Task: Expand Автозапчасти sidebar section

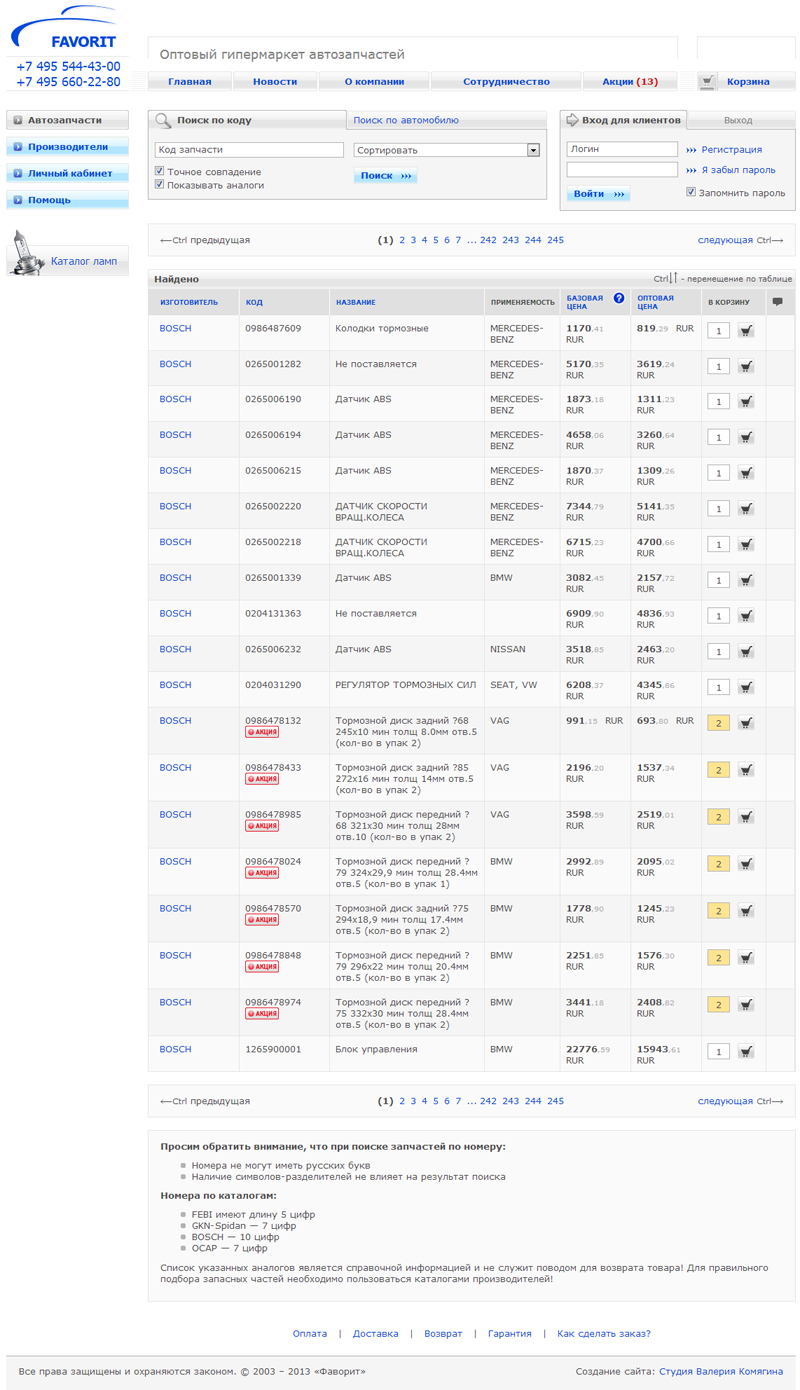Action: [x=67, y=120]
